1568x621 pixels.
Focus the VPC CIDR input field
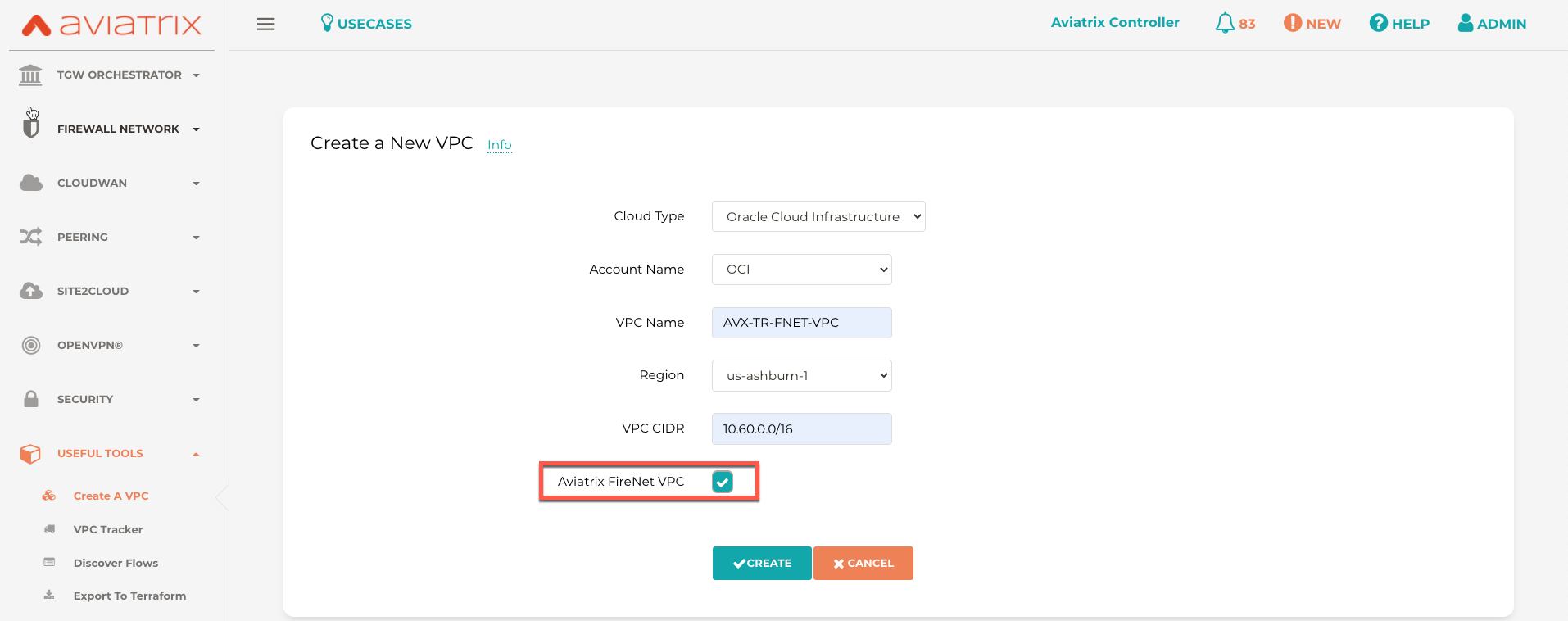(x=802, y=428)
